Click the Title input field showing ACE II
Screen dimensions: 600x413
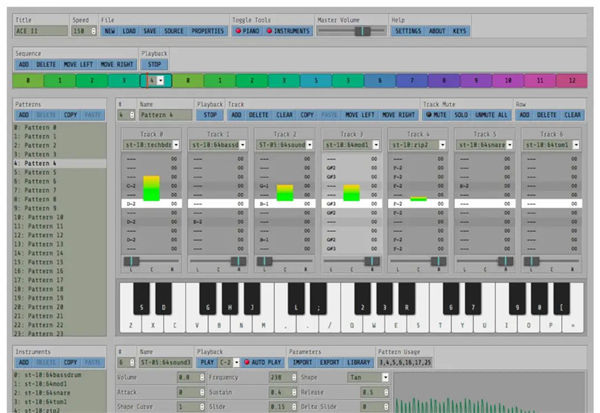click(x=41, y=31)
